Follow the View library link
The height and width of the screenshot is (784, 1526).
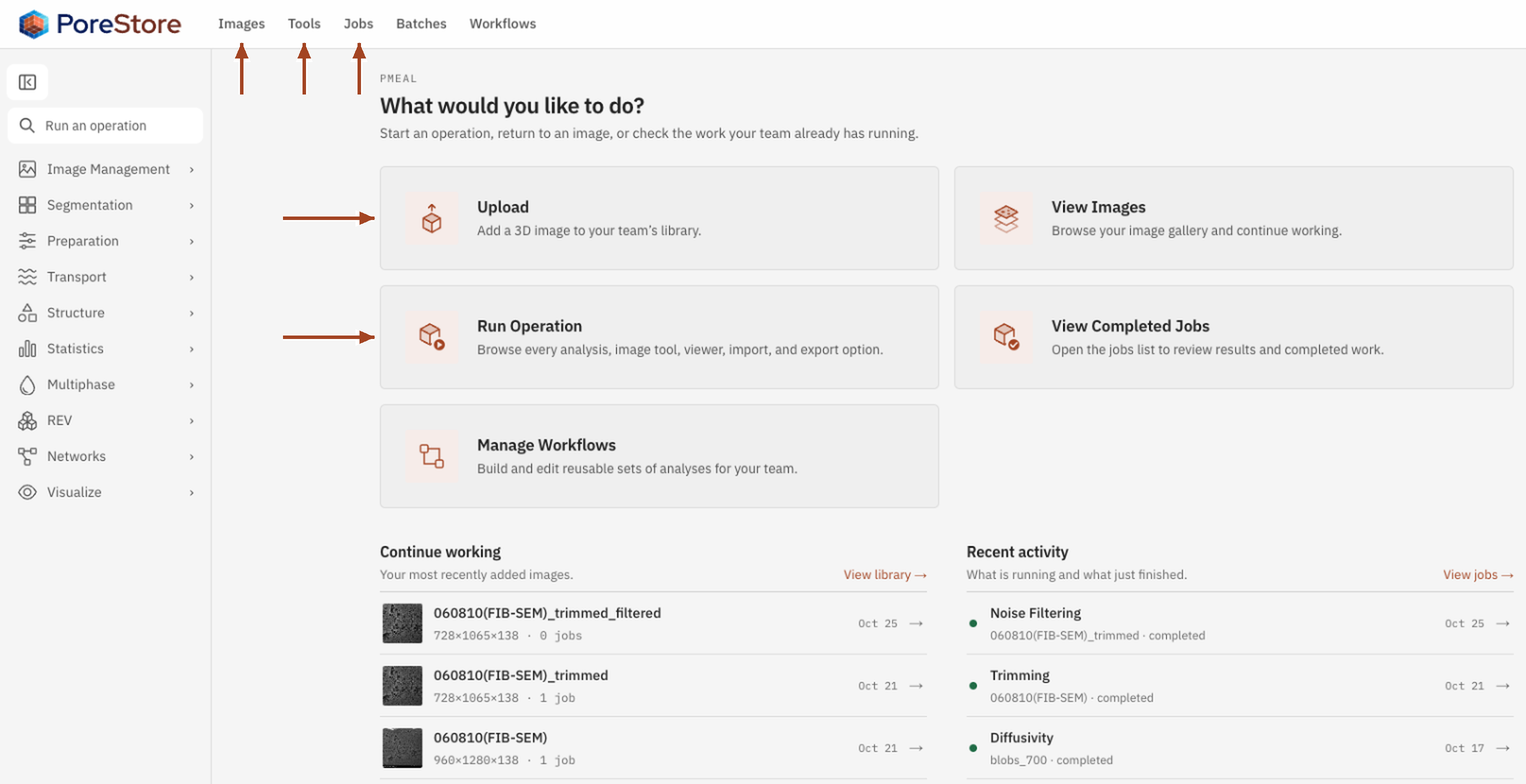885,575
